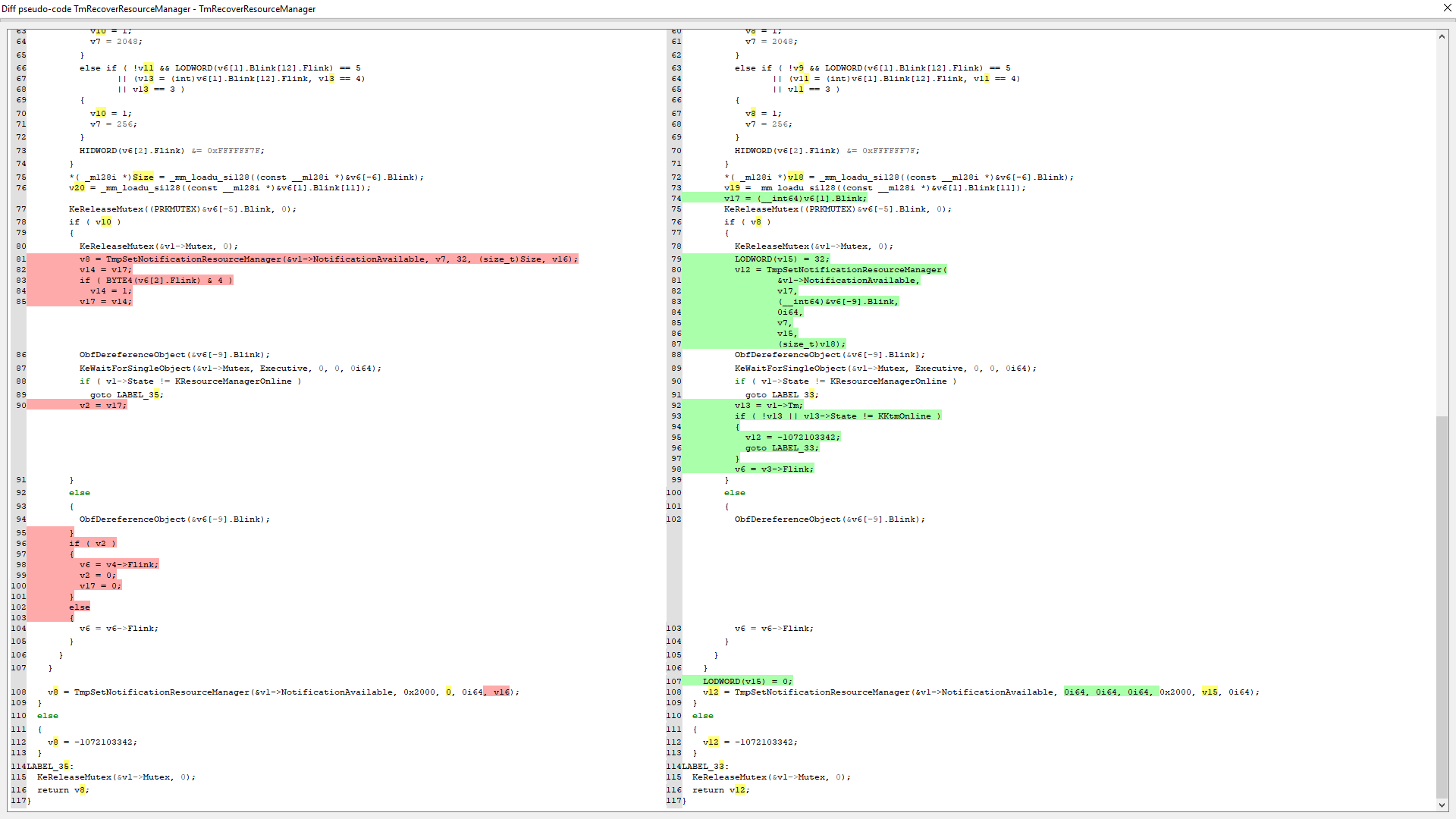This screenshot has height=819, width=1456.
Task: Click the 'LODWORD(v15) = 32;' added line
Action: [x=782, y=259]
